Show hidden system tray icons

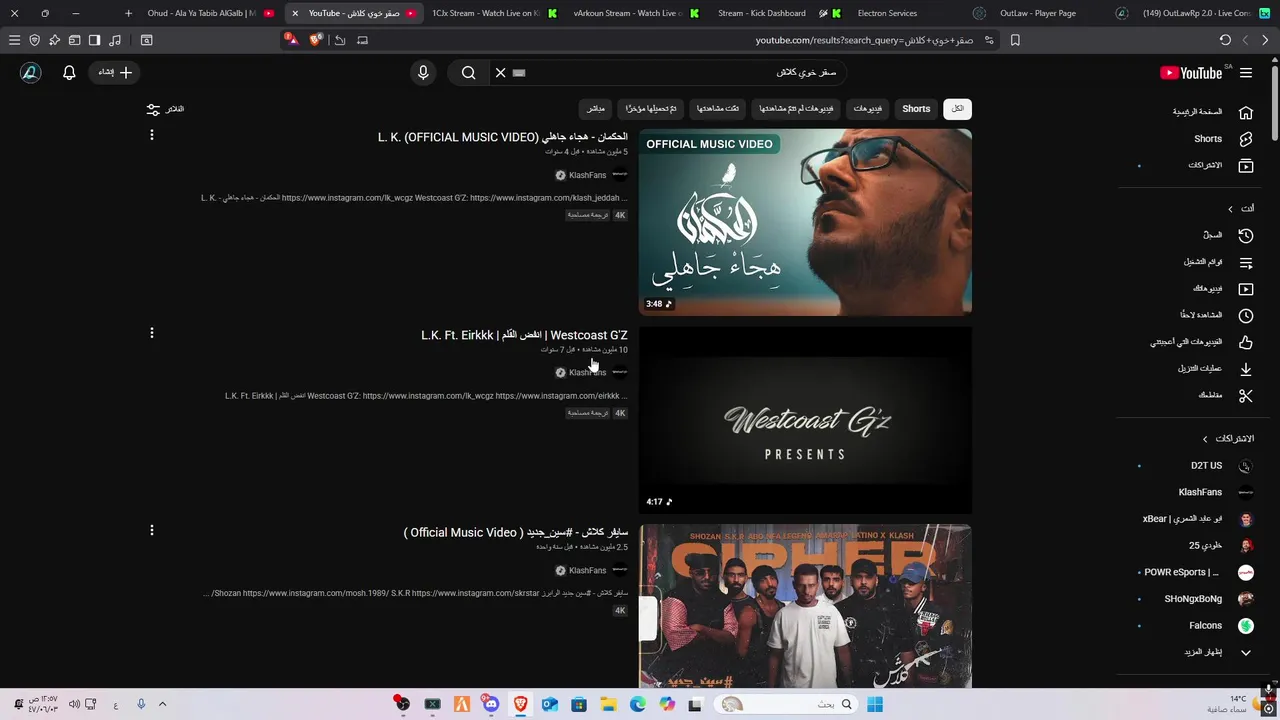pyautogui.click(x=162, y=704)
